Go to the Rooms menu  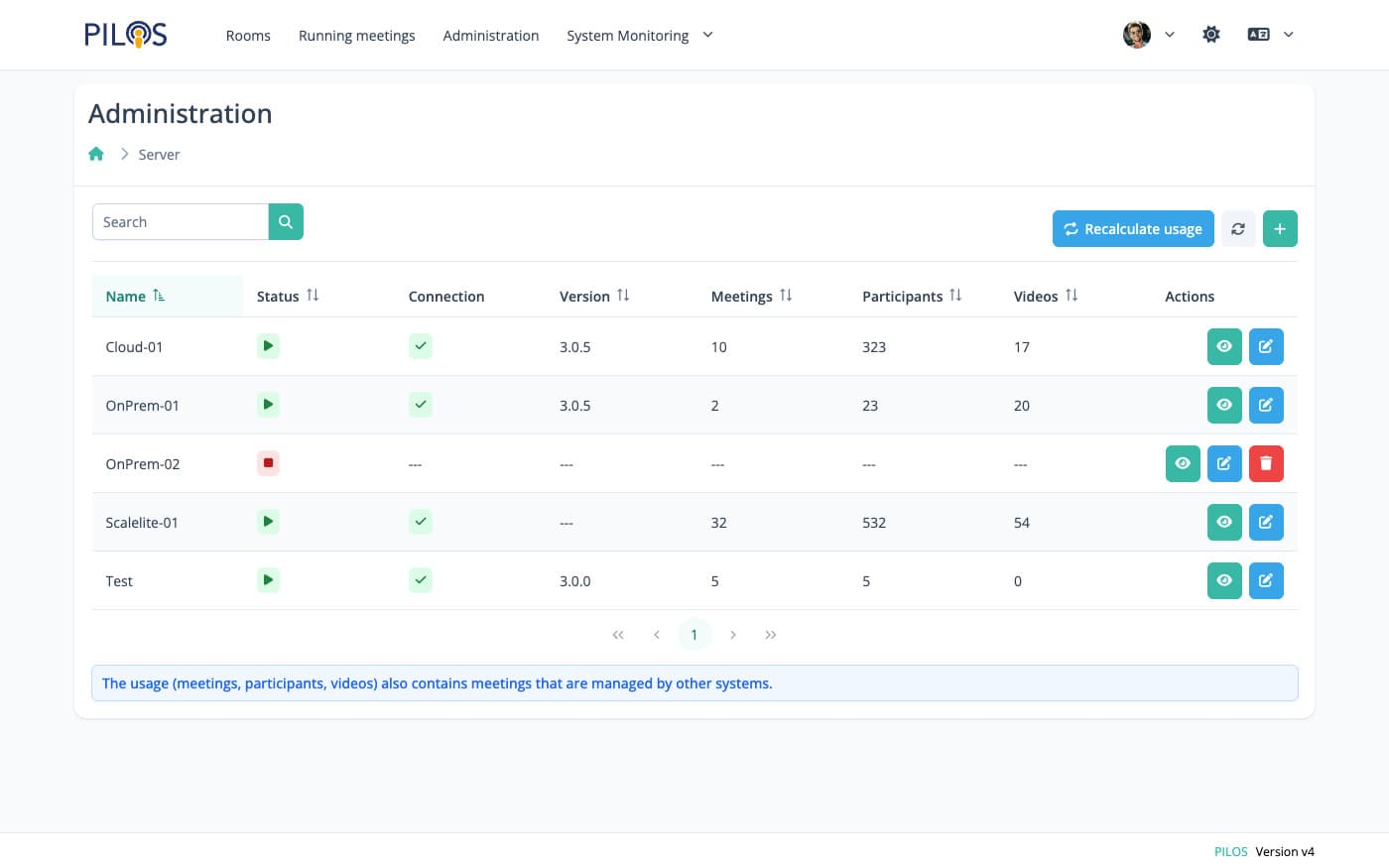click(248, 36)
